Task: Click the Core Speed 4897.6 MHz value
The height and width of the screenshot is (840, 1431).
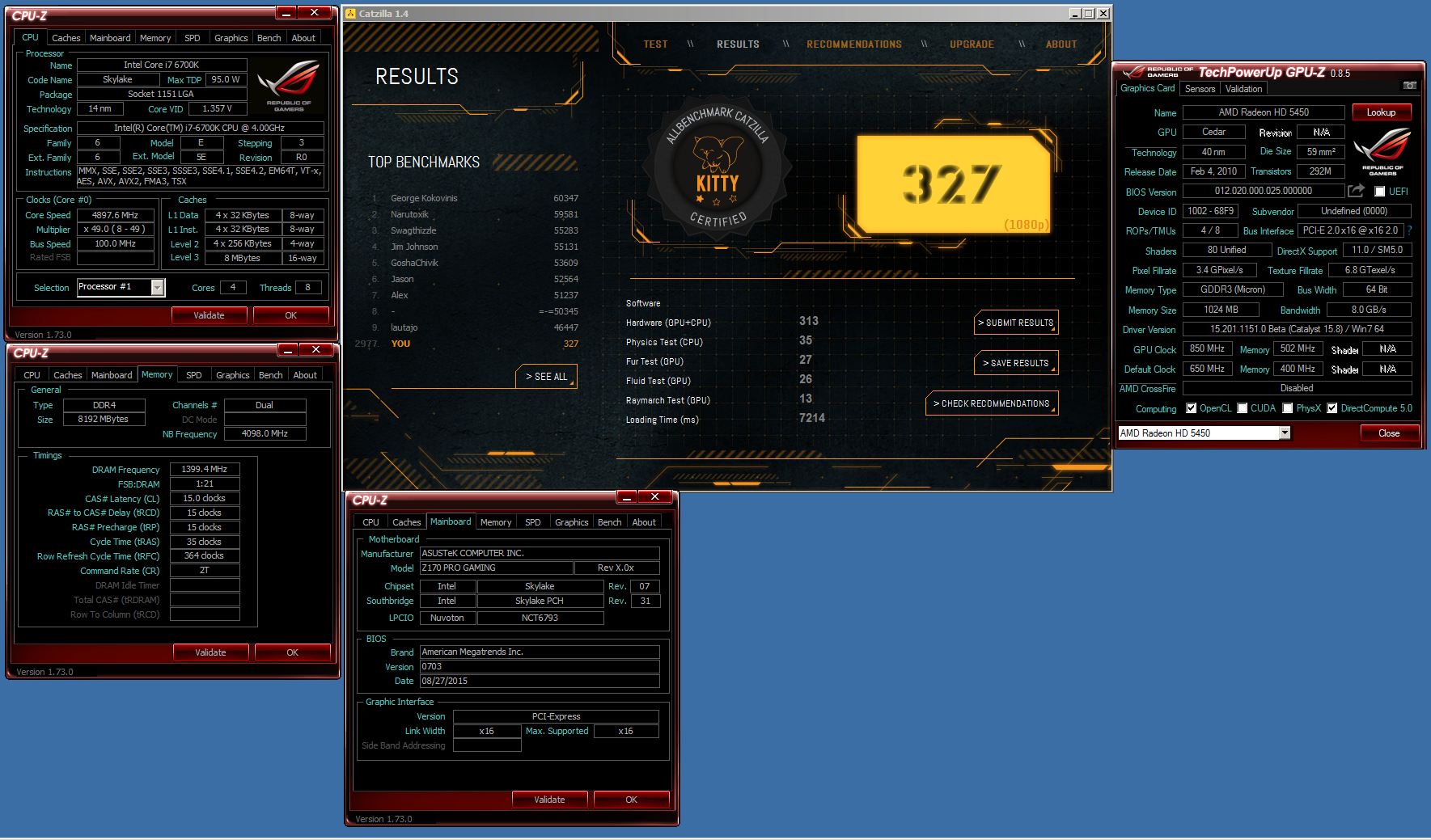Action: (x=116, y=215)
